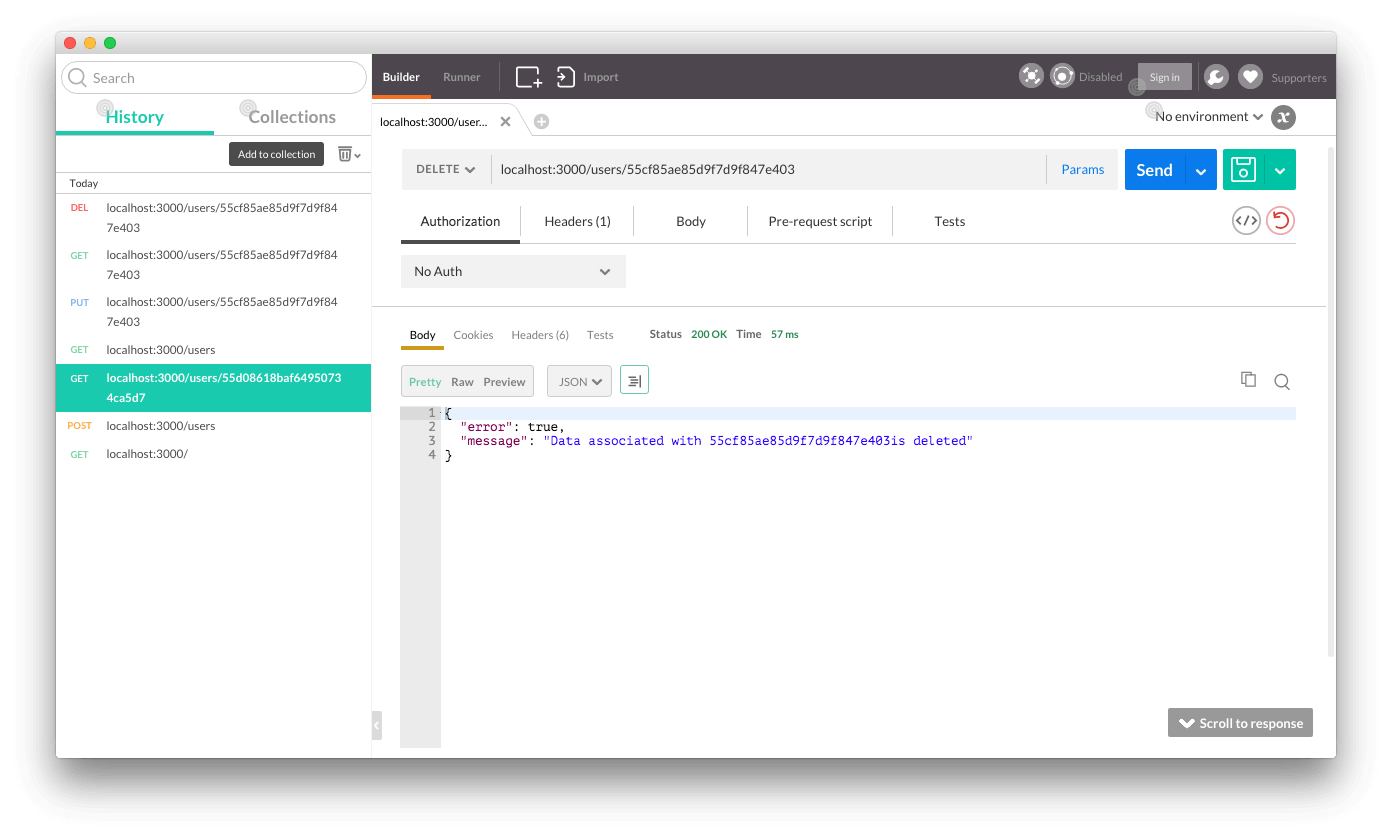Open the Headers (1) request tab
The image size is (1392, 838).
click(x=577, y=222)
